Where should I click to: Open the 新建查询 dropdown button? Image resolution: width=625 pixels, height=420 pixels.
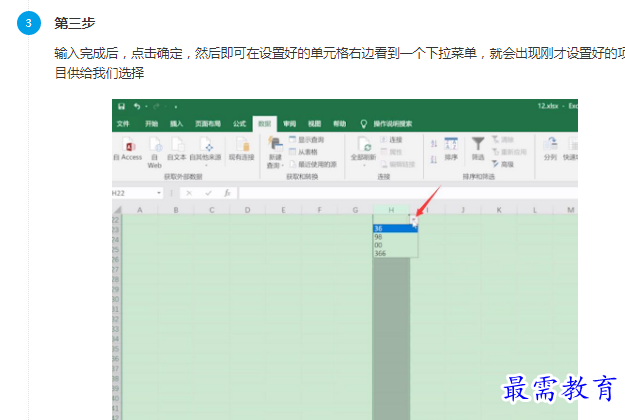[x=275, y=152]
